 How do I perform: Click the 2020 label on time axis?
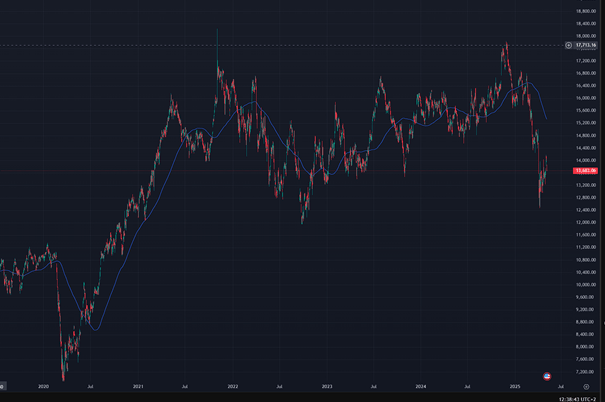point(44,386)
